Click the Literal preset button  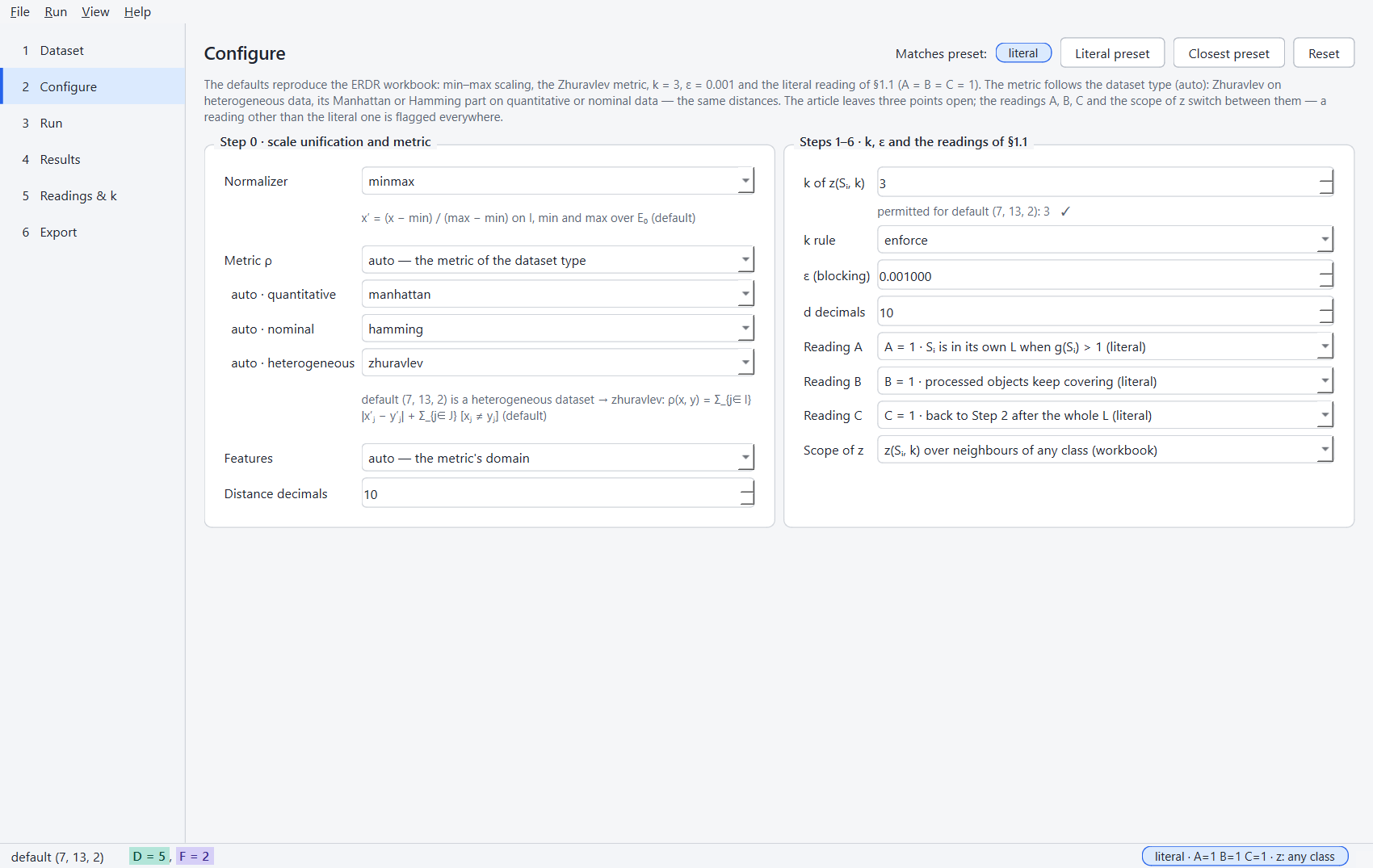pyautogui.click(x=1112, y=53)
